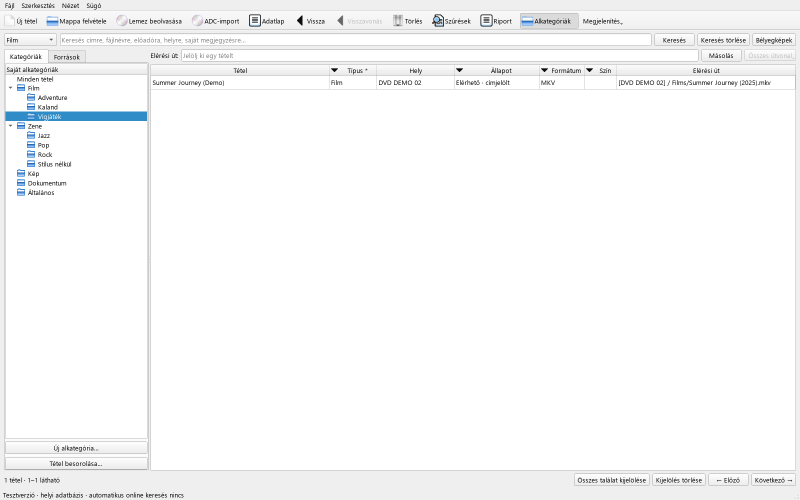Collapse the Zene tree node

pos(11,126)
